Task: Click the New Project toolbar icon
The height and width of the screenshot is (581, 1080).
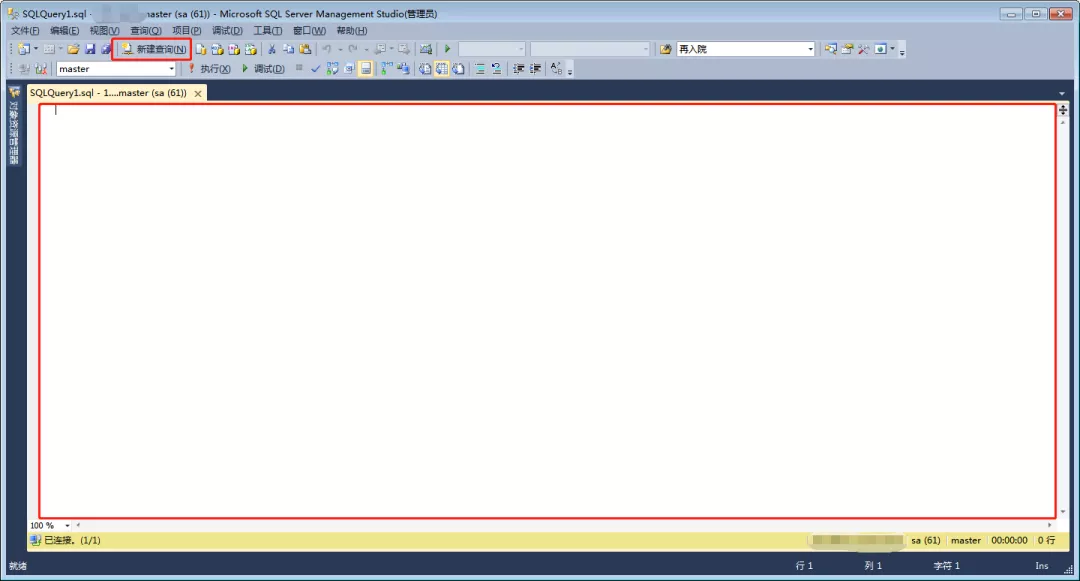Action: [x=24, y=49]
